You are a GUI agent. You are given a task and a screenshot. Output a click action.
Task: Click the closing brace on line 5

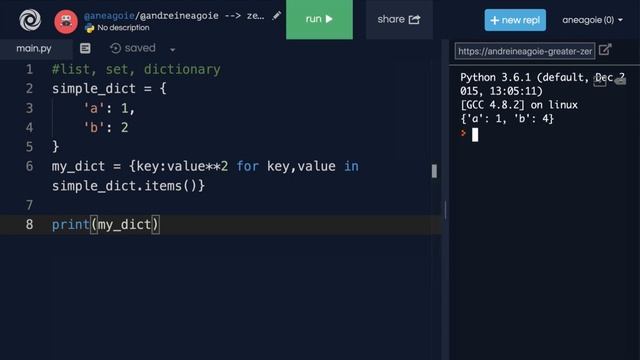(x=56, y=147)
